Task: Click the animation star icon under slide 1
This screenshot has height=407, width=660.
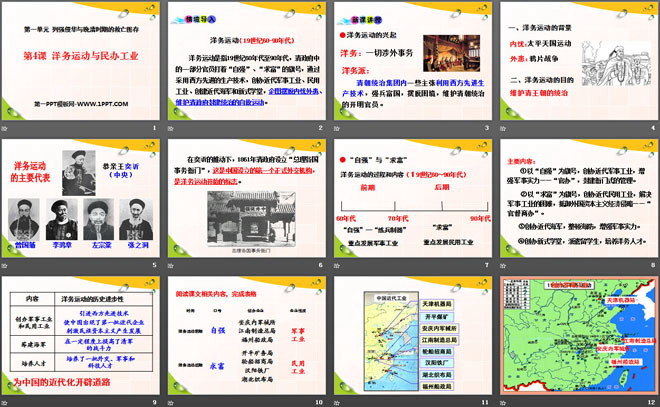Action: pyautogui.click(x=5, y=128)
